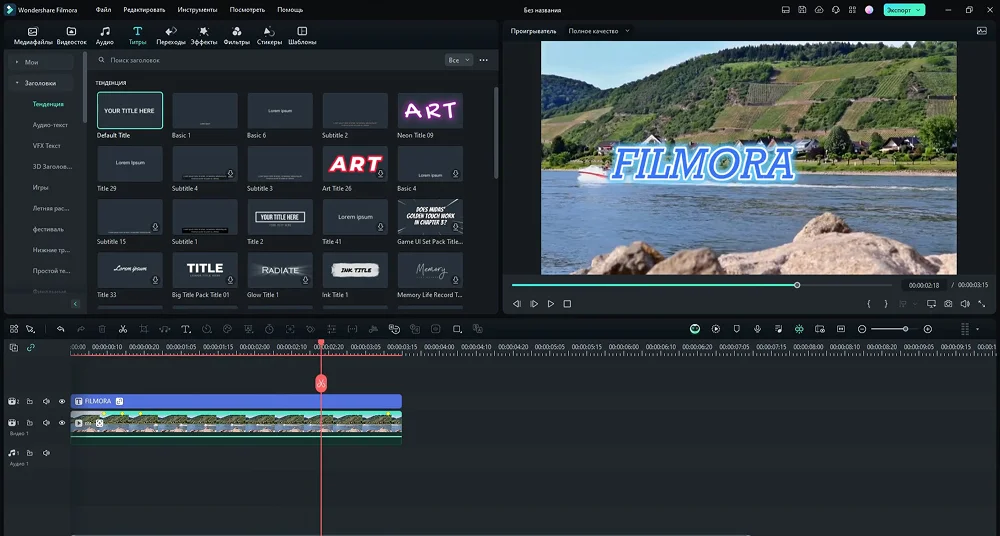Click the timeline zoom-out minus button

(862, 329)
